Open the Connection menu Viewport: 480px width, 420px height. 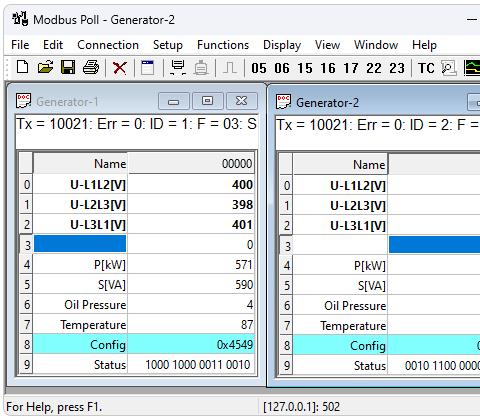point(108,45)
